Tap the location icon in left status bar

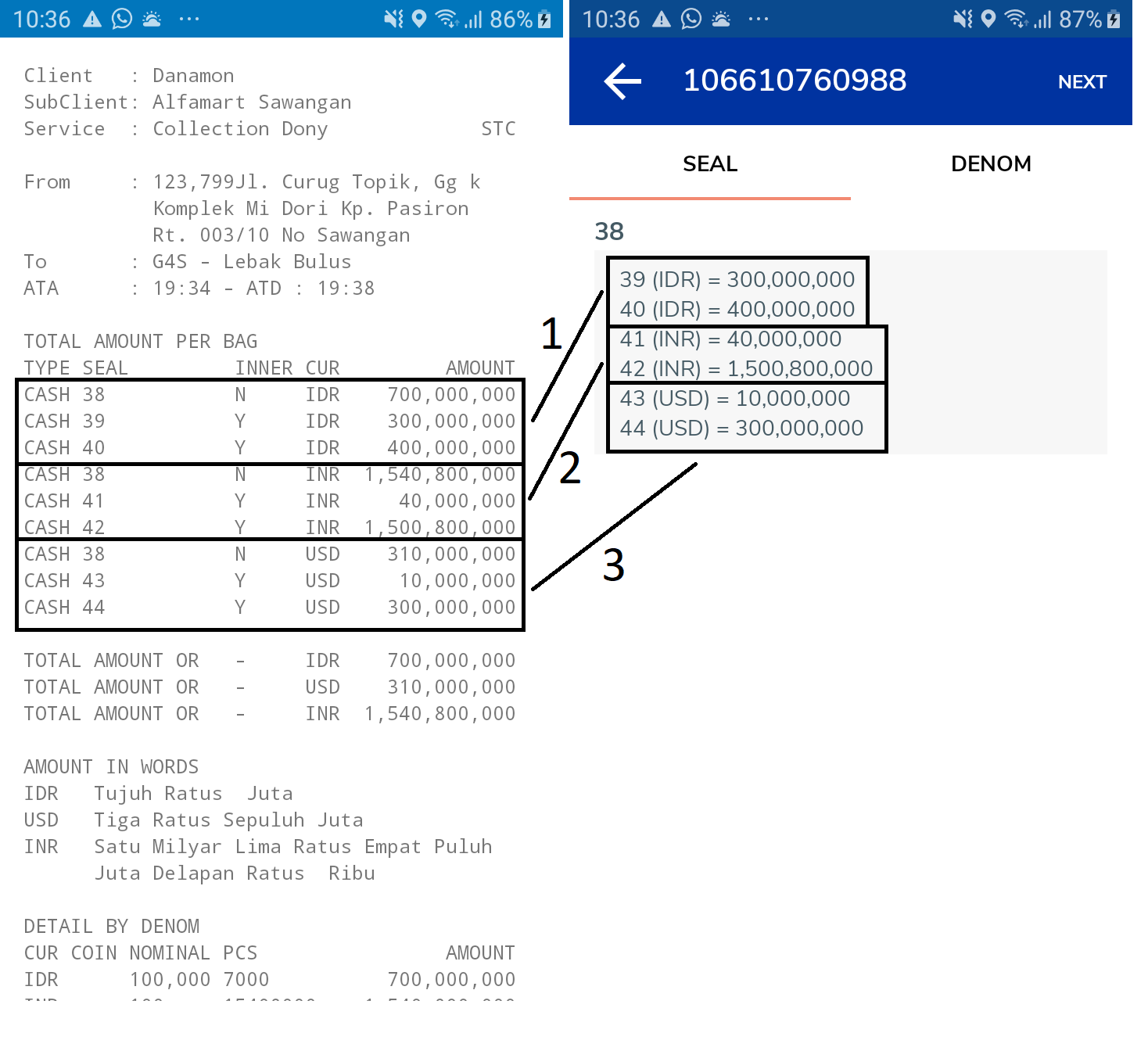pos(419,19)
